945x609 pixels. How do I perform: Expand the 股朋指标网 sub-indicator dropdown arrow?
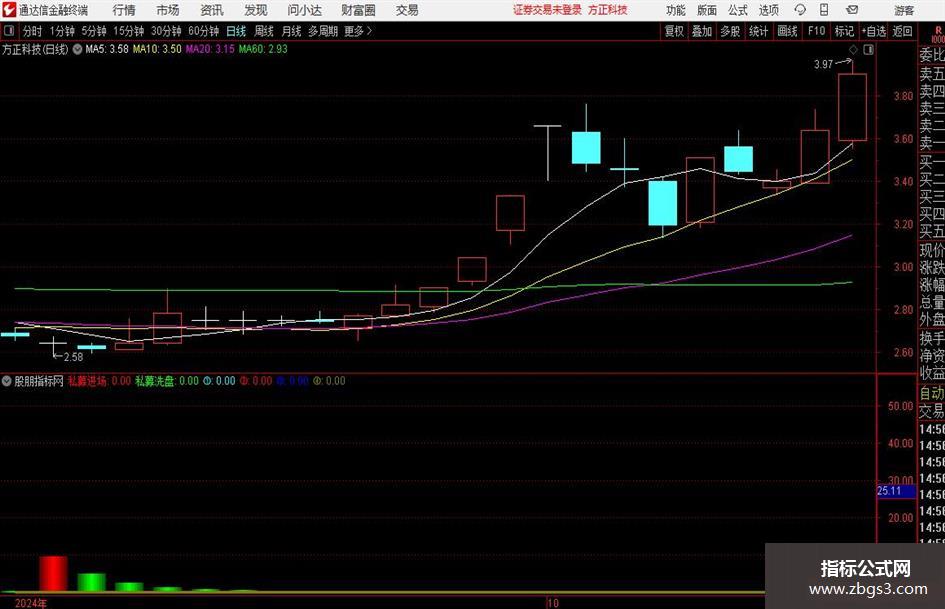7,381
